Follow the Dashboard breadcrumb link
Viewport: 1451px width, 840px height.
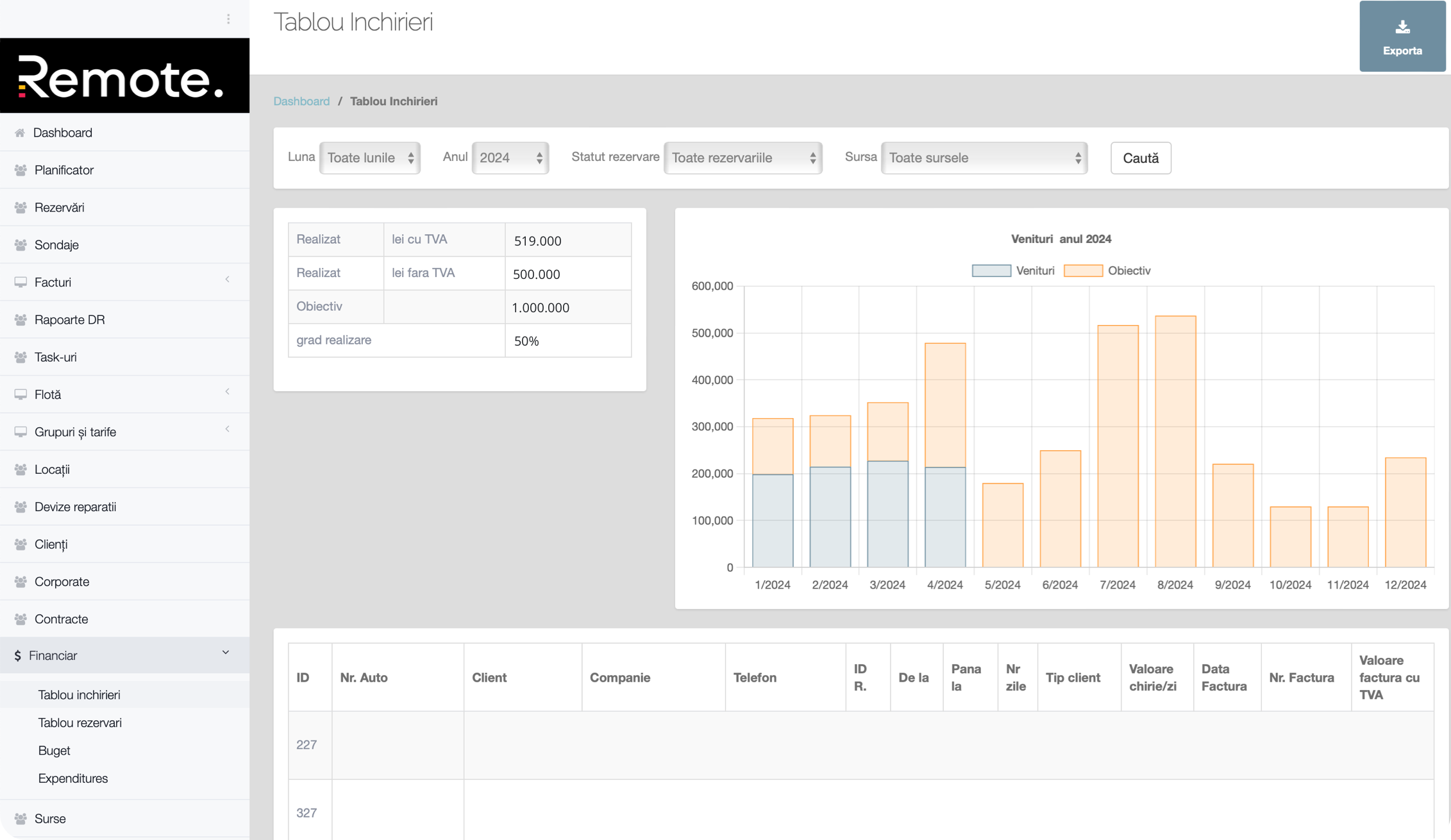pyautogui.click(x=301, y=101)
